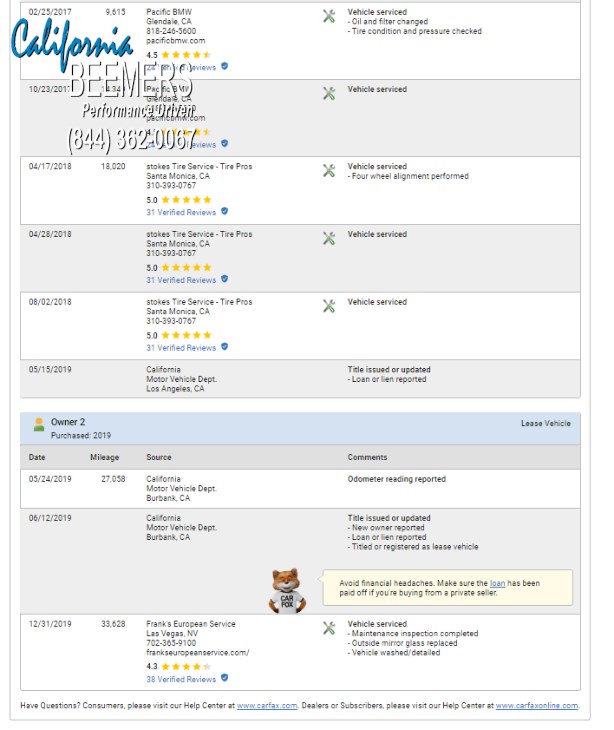Click the frankseuropeanservice.com website text
Viewport: 614px width, 730px height.
tap(197, 652)
